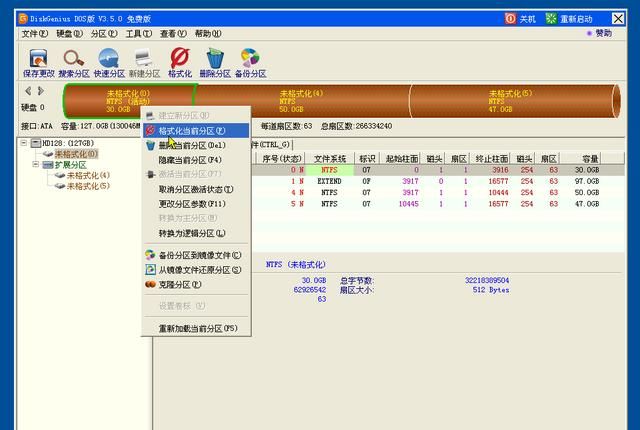This screenshot has height=430, width=640.
Task: Click the 容量 column header
Action: [581, 158]
